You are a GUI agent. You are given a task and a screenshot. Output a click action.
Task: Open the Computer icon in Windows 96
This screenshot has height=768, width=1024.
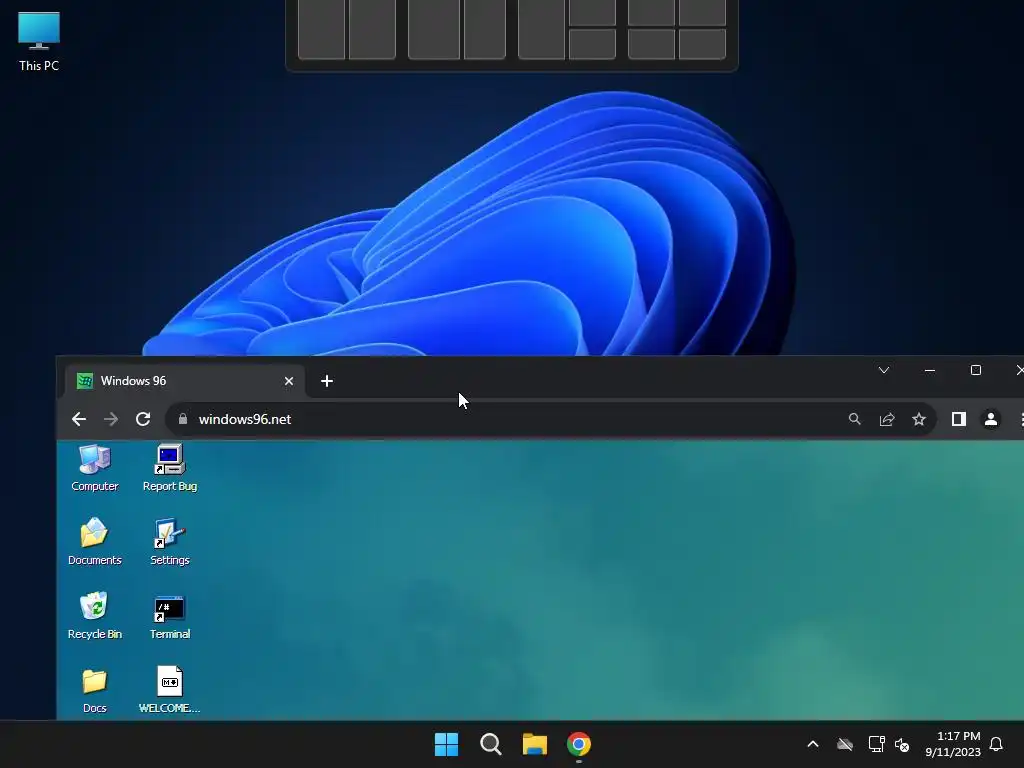coord(95,468)
